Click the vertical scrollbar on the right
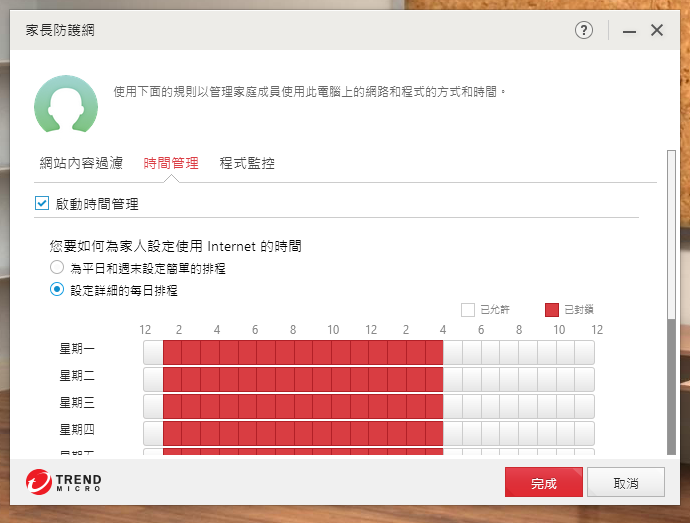The image size is (690, 523). pos(671,250)
